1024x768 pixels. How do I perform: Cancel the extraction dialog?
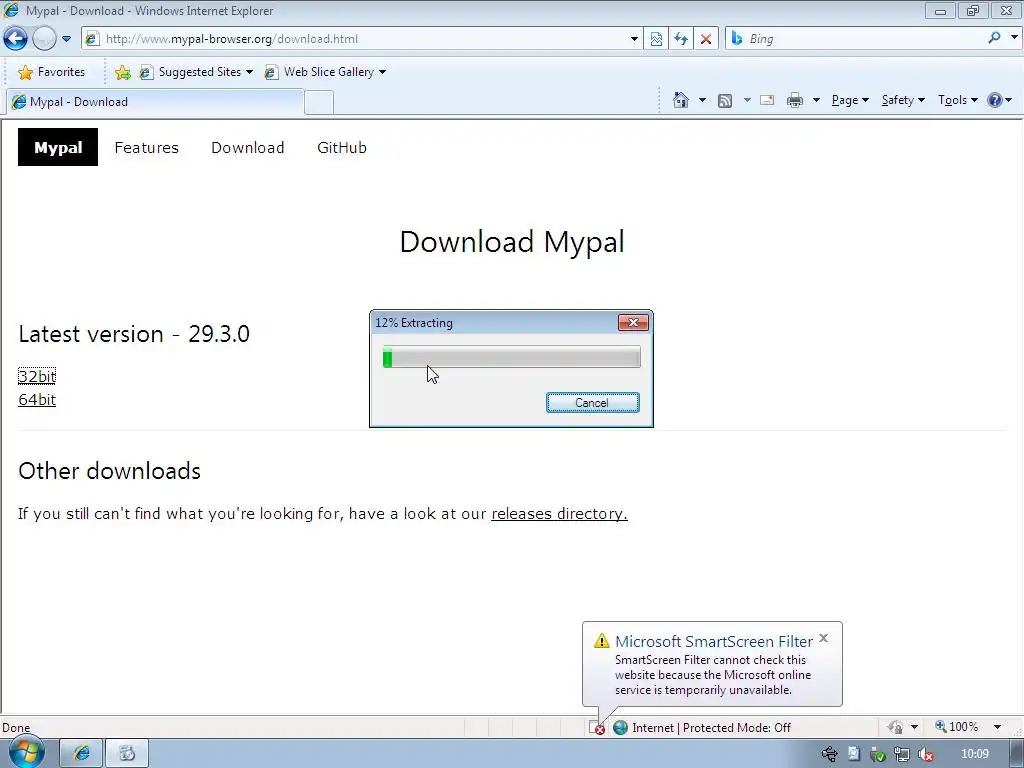click(x=592, y=403)
